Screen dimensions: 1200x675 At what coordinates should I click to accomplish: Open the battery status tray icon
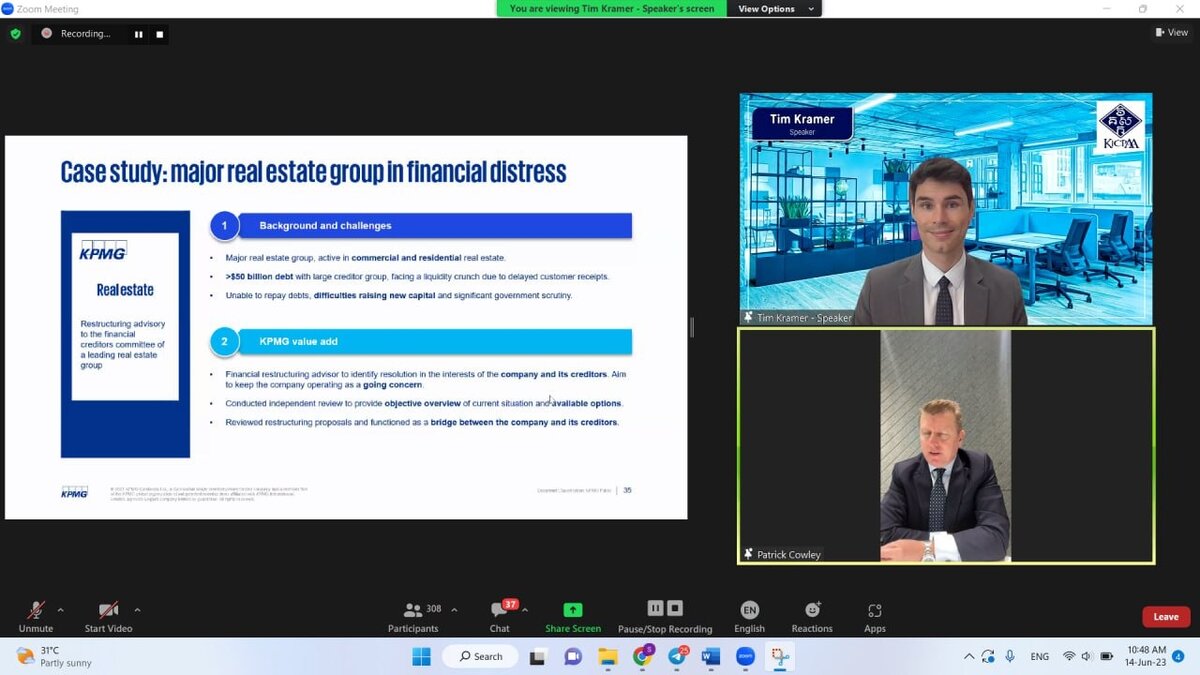click(x=1107, y=656)
